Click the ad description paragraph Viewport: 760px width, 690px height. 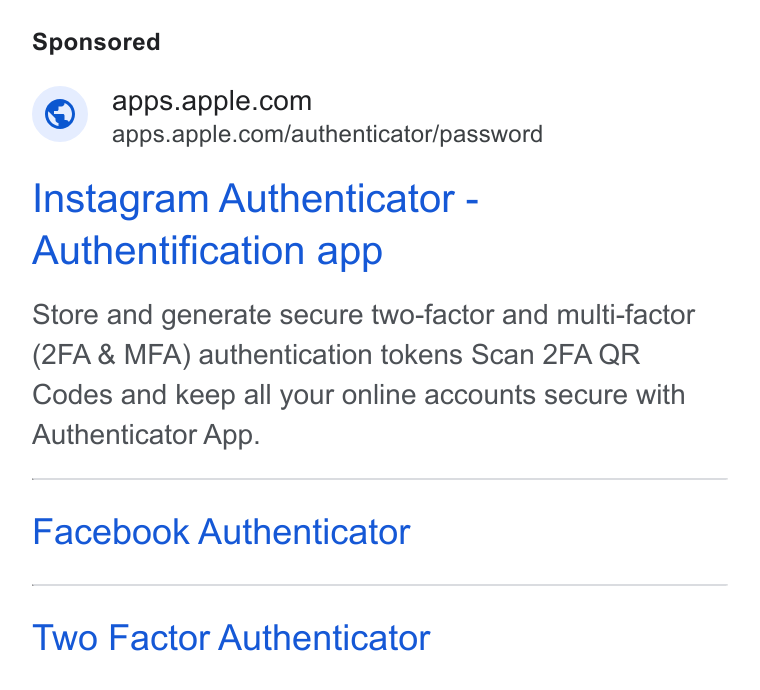point(364,375)
